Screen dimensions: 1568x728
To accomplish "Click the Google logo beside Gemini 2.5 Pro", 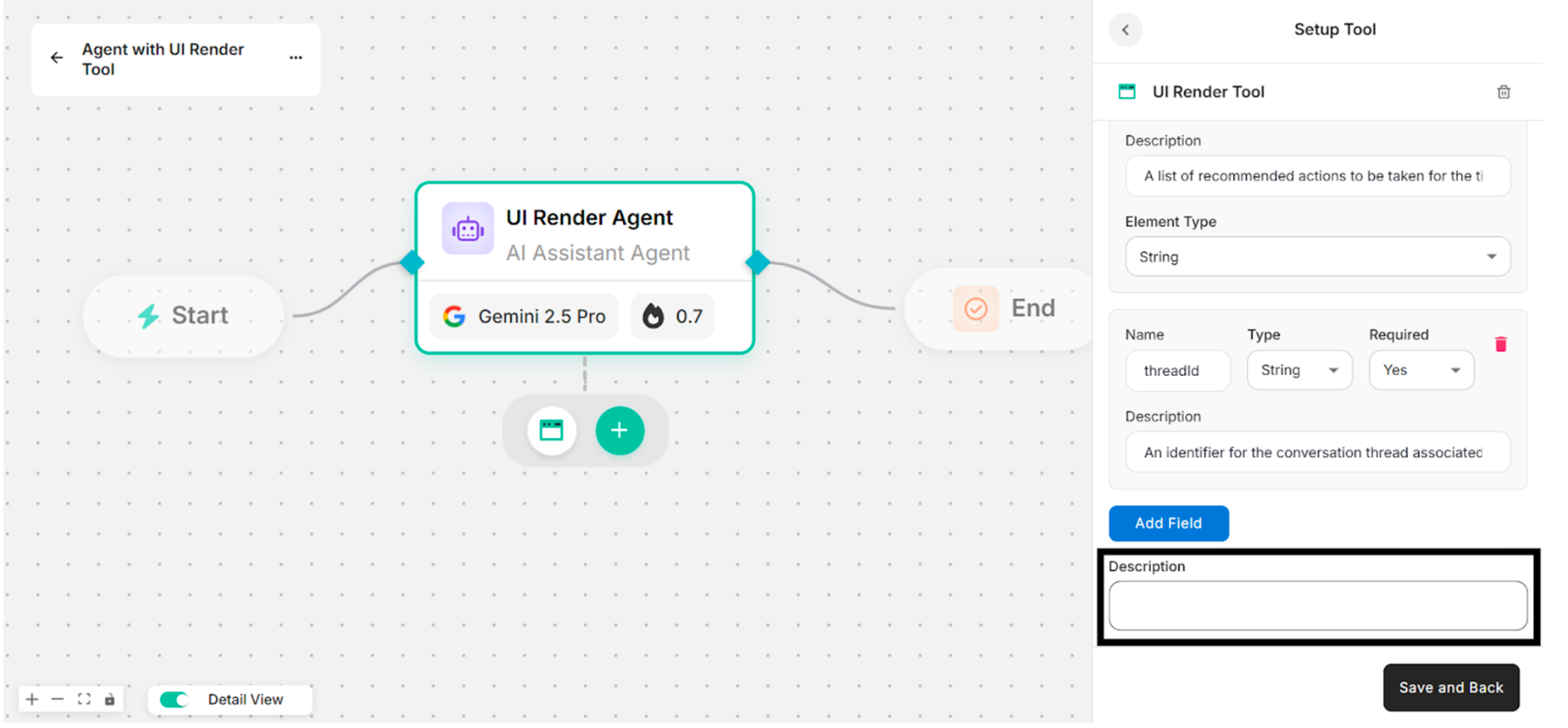I will (x=454, y=317).
